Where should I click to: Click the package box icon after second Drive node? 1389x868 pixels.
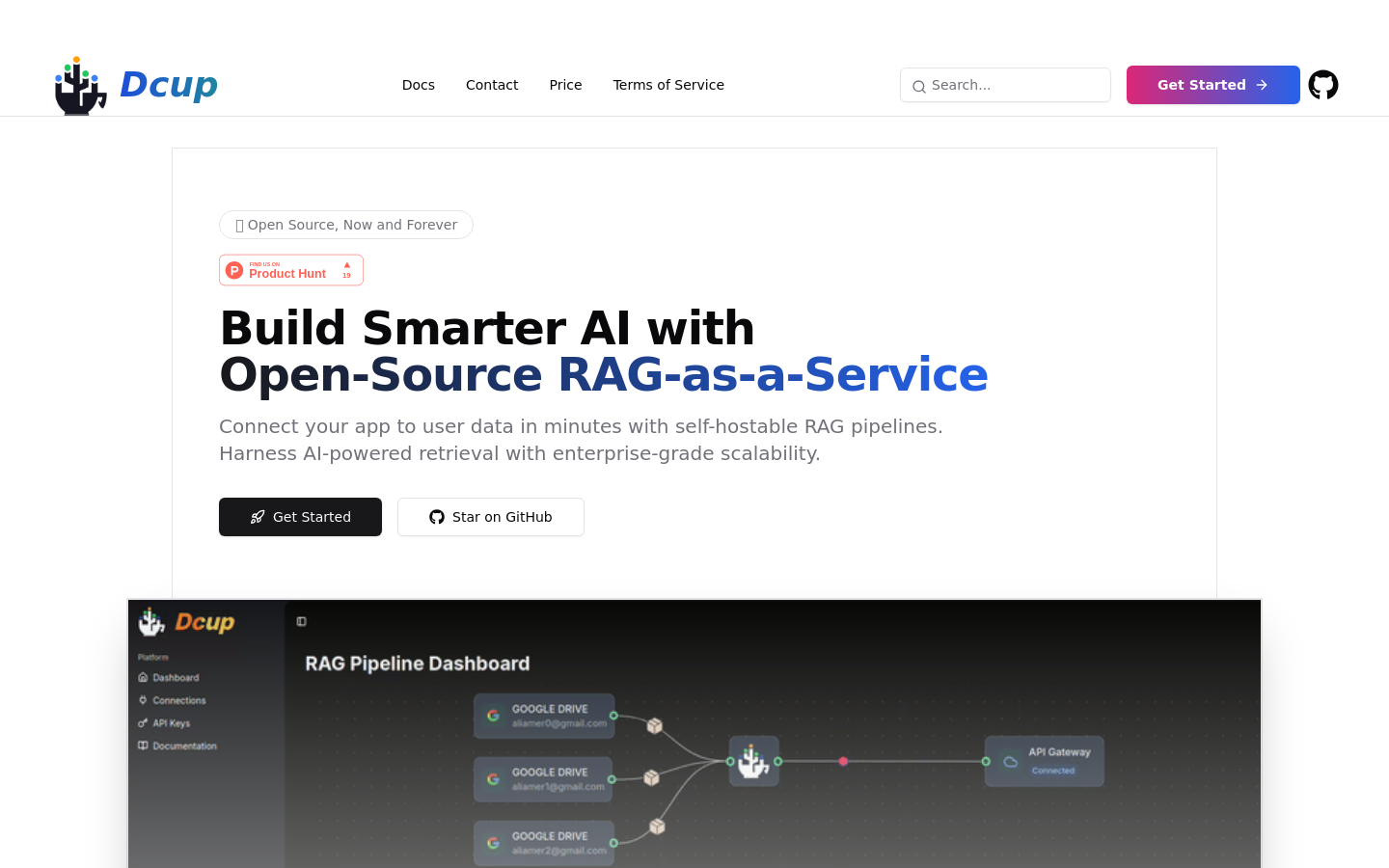(x=651, y=777)
